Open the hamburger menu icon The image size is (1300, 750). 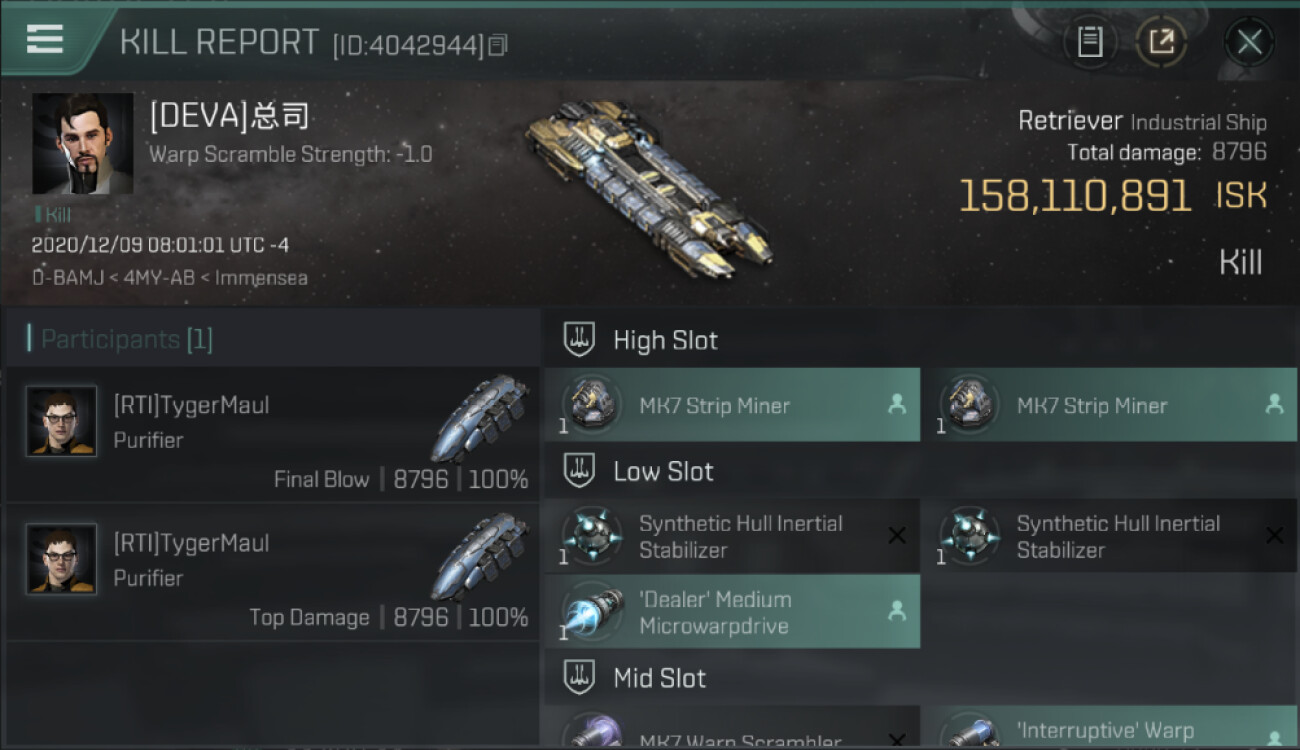click(45, 39)
